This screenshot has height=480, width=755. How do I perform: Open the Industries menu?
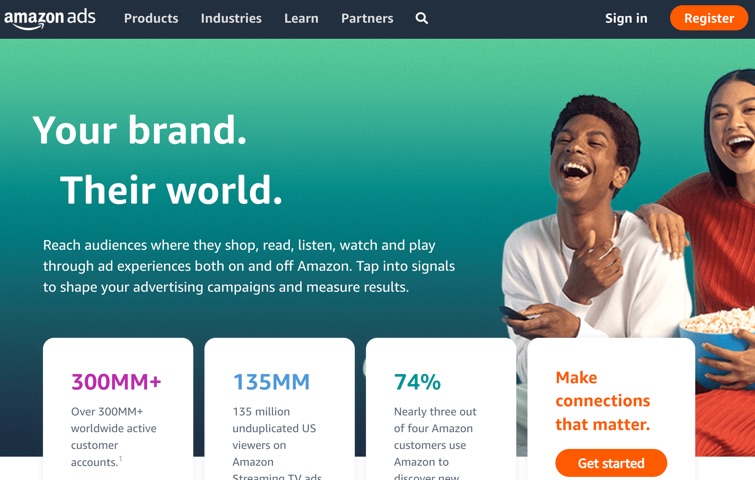click(231, 18)
